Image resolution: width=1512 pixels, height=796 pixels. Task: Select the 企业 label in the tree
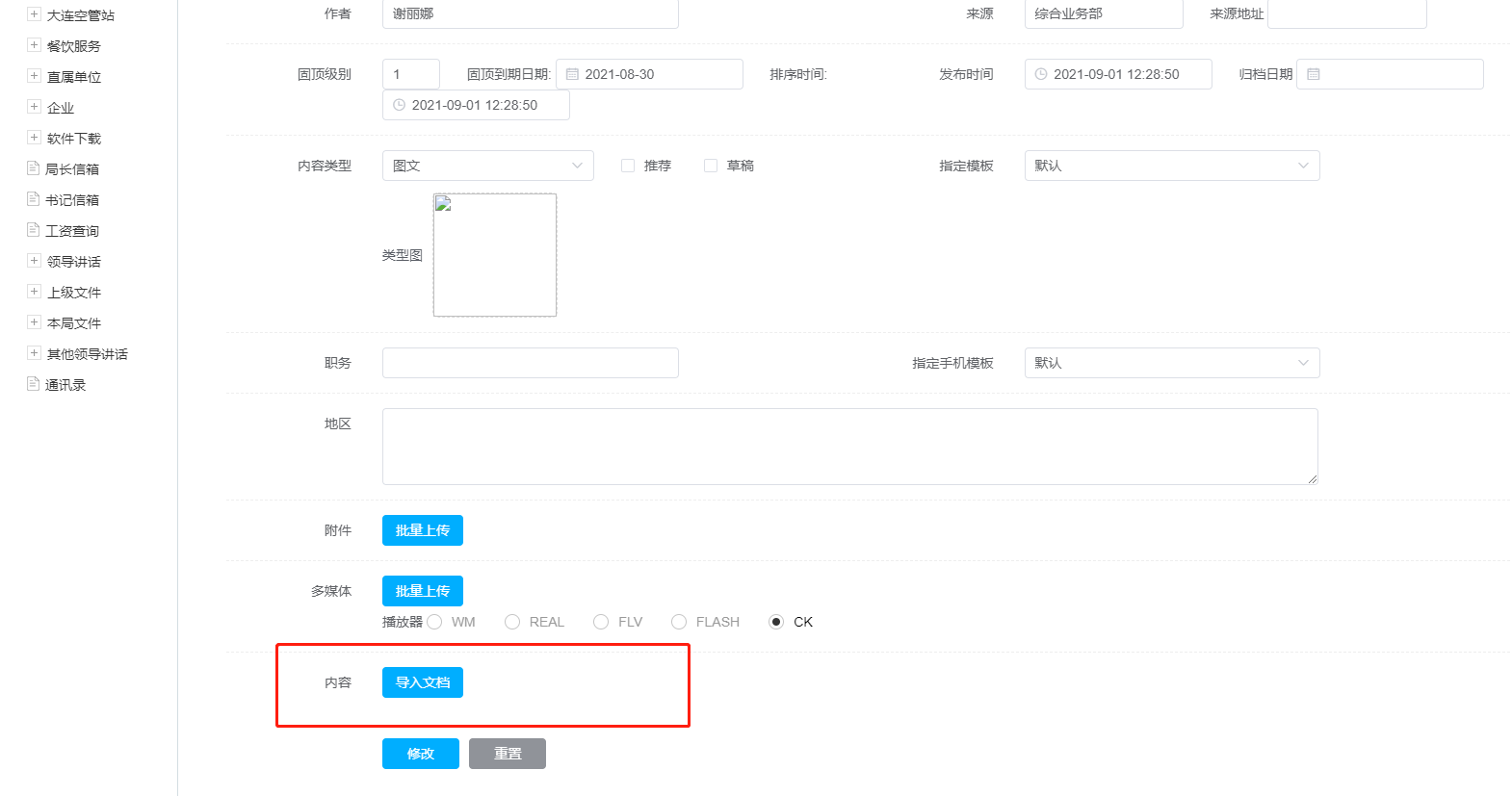tap(61, 108)
